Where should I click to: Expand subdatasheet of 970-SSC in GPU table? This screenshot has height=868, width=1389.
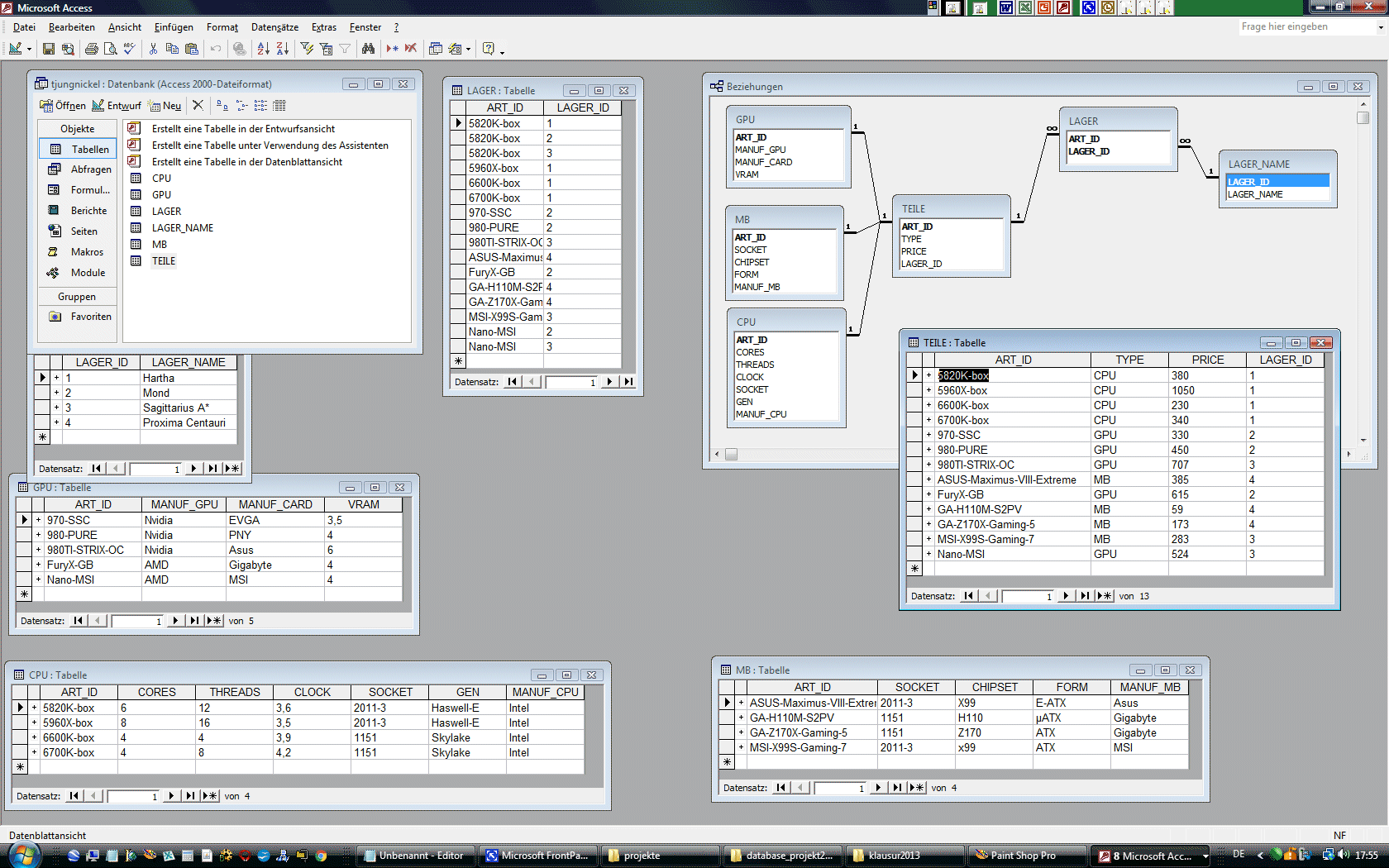click(x=38, y=520)
